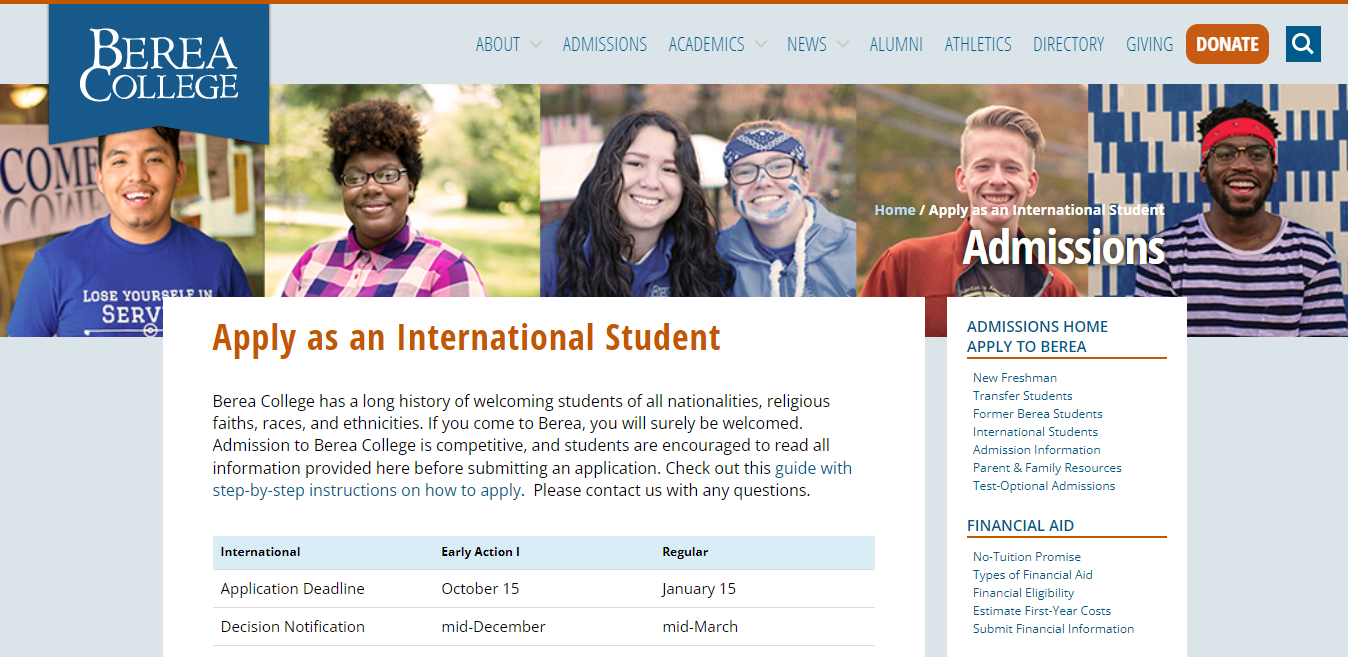Click the Decision Notification row label
Viewport: 1348px width, 657px height.
(293, 627)
